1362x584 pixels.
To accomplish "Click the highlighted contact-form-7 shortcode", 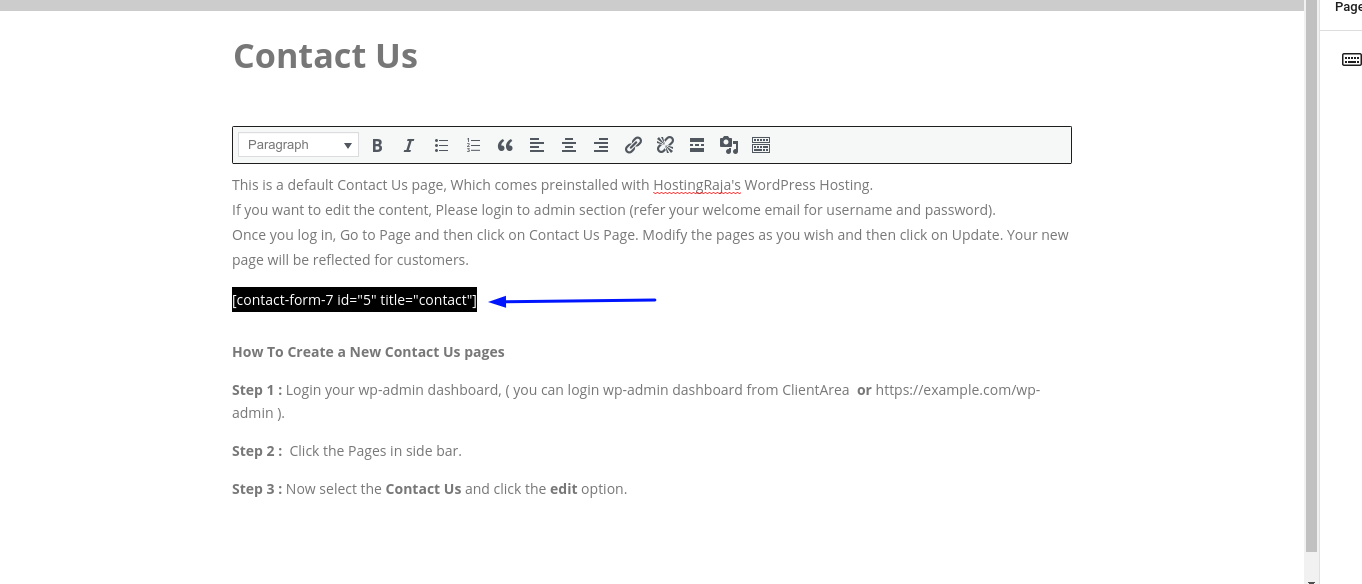I will click(354, 300).
